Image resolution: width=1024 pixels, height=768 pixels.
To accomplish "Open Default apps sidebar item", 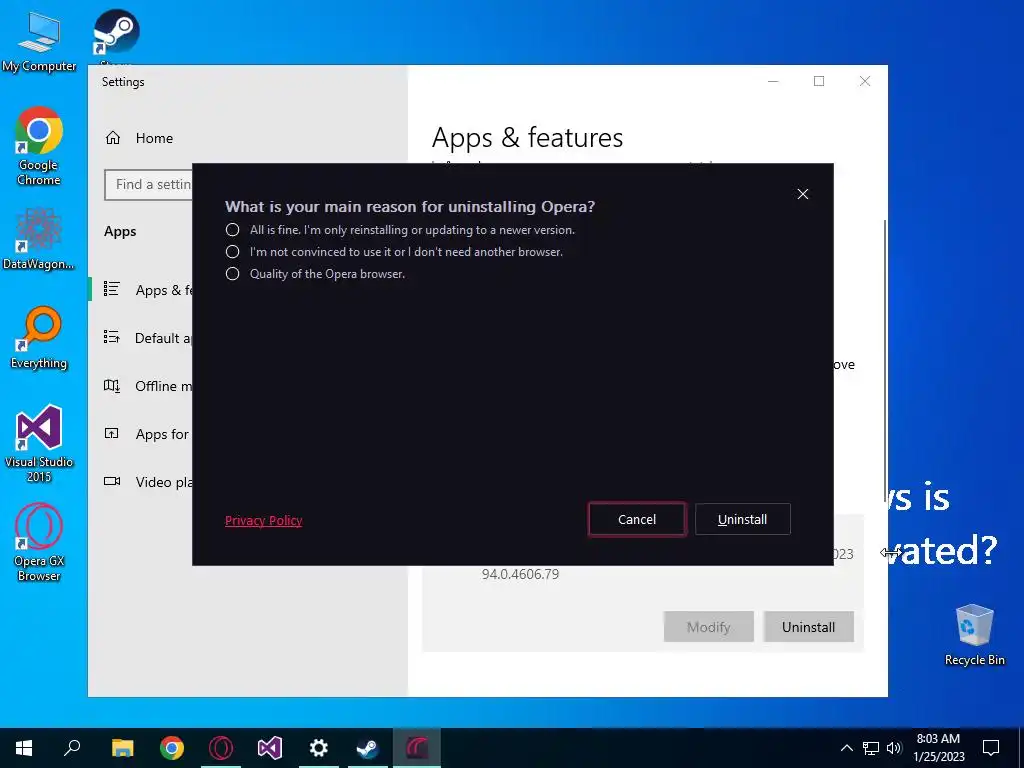I will (148, 338).
